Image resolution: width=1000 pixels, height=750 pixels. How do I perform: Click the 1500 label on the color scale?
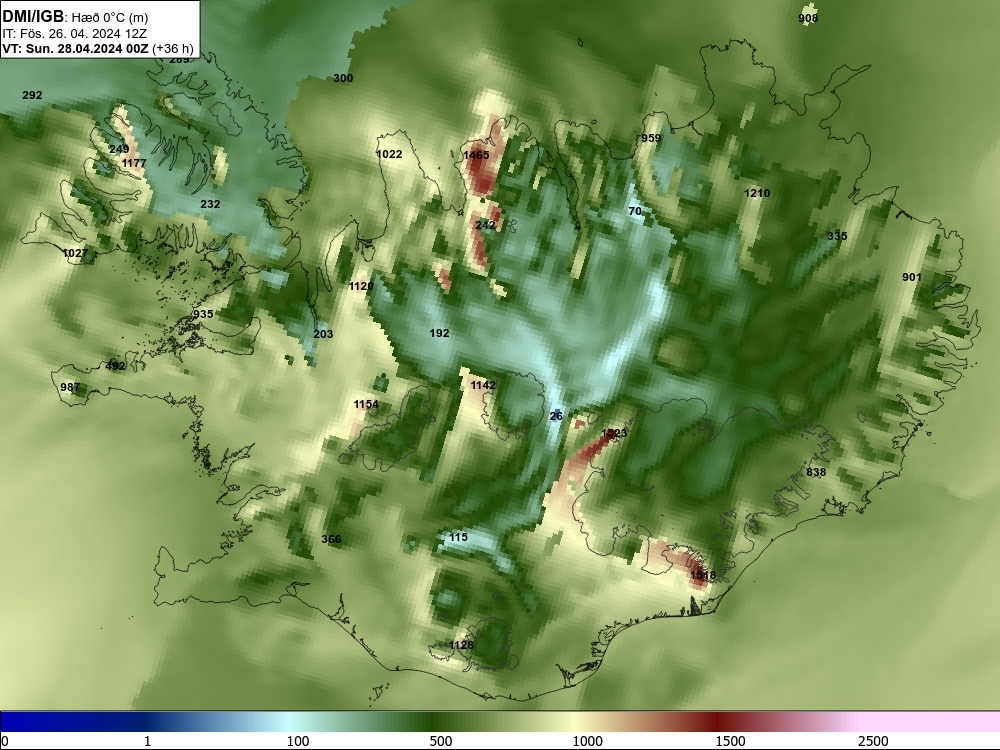coord(730,741)
